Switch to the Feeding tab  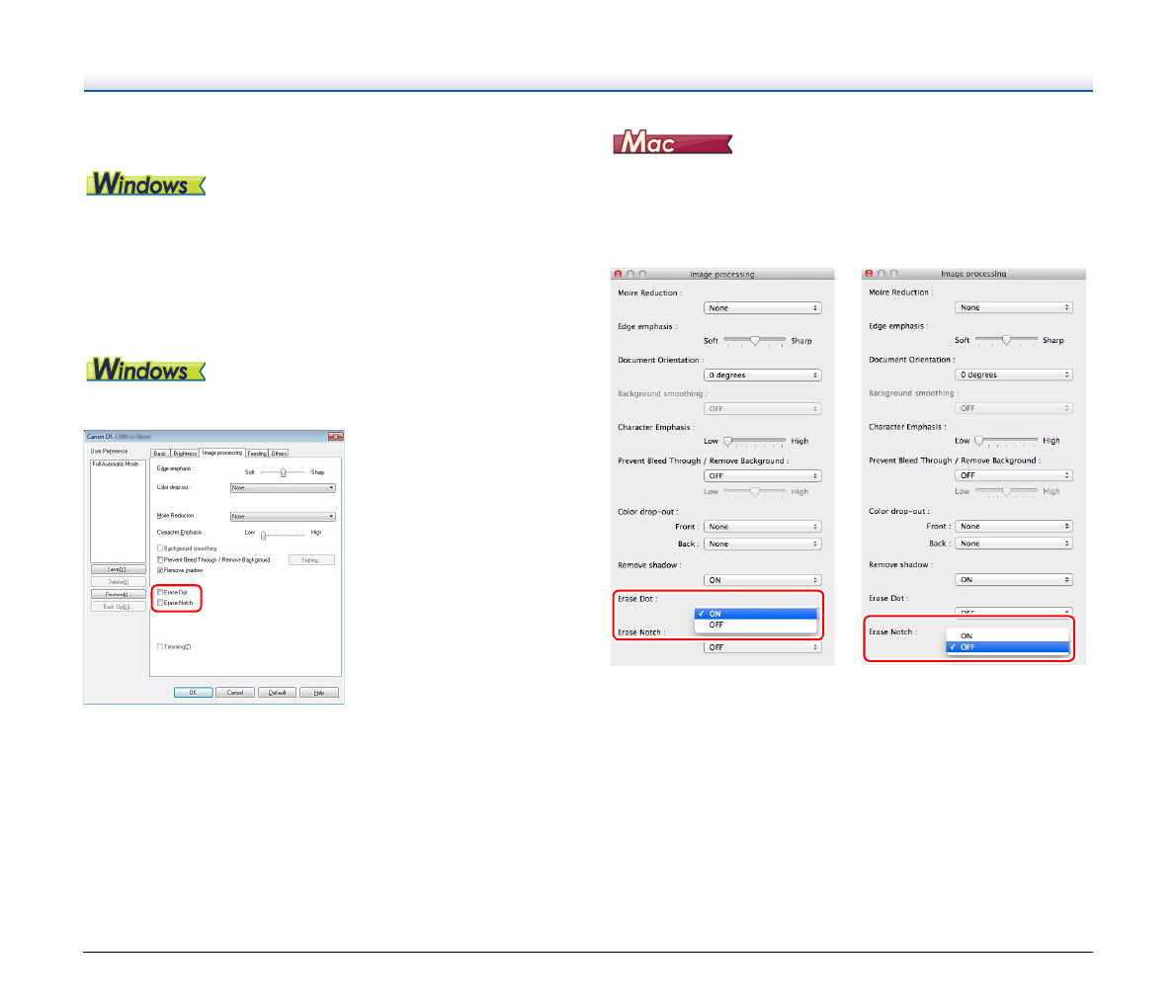[x=257, y=454]
